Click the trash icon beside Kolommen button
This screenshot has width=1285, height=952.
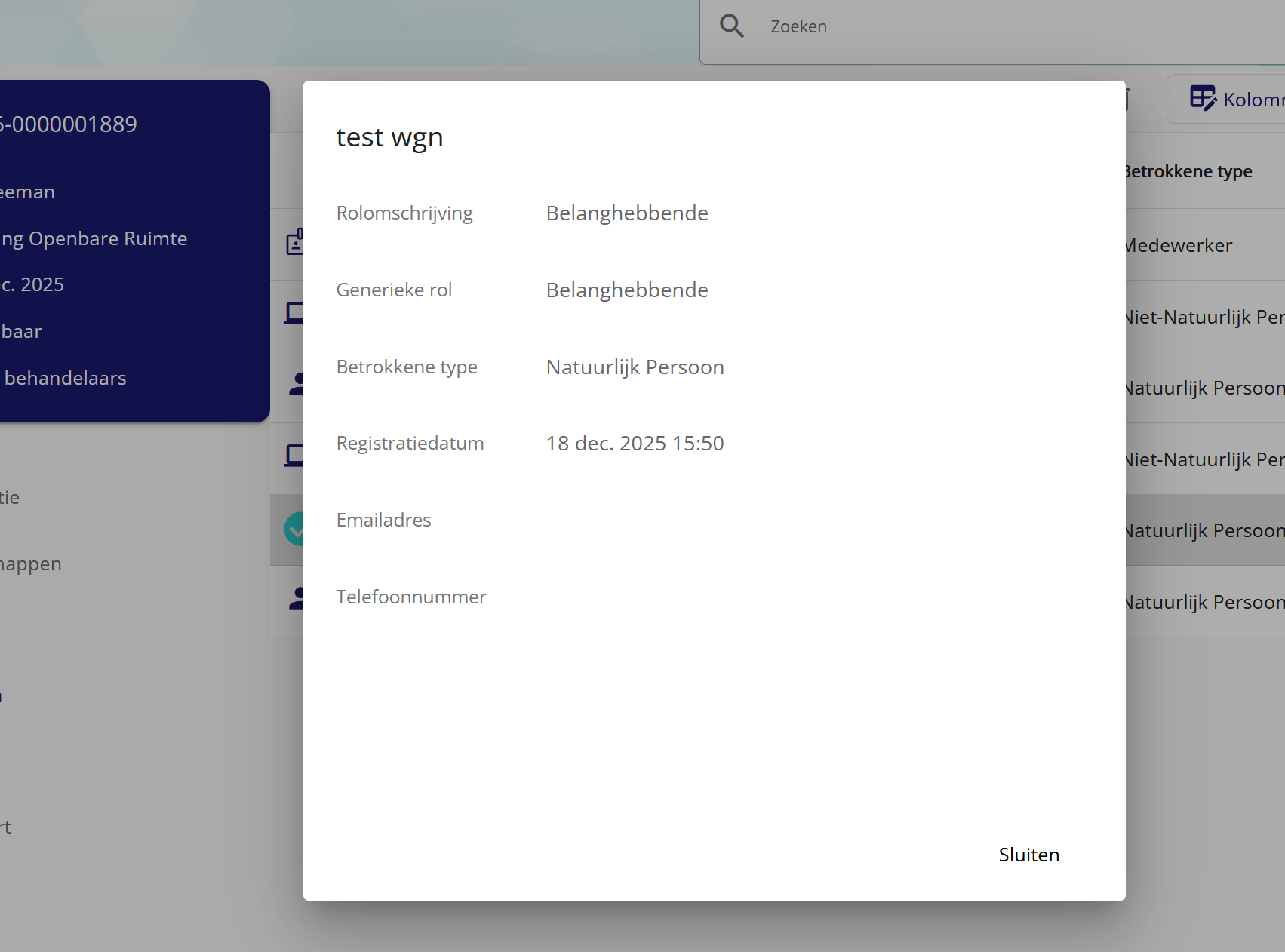(x=1127, y=99)
